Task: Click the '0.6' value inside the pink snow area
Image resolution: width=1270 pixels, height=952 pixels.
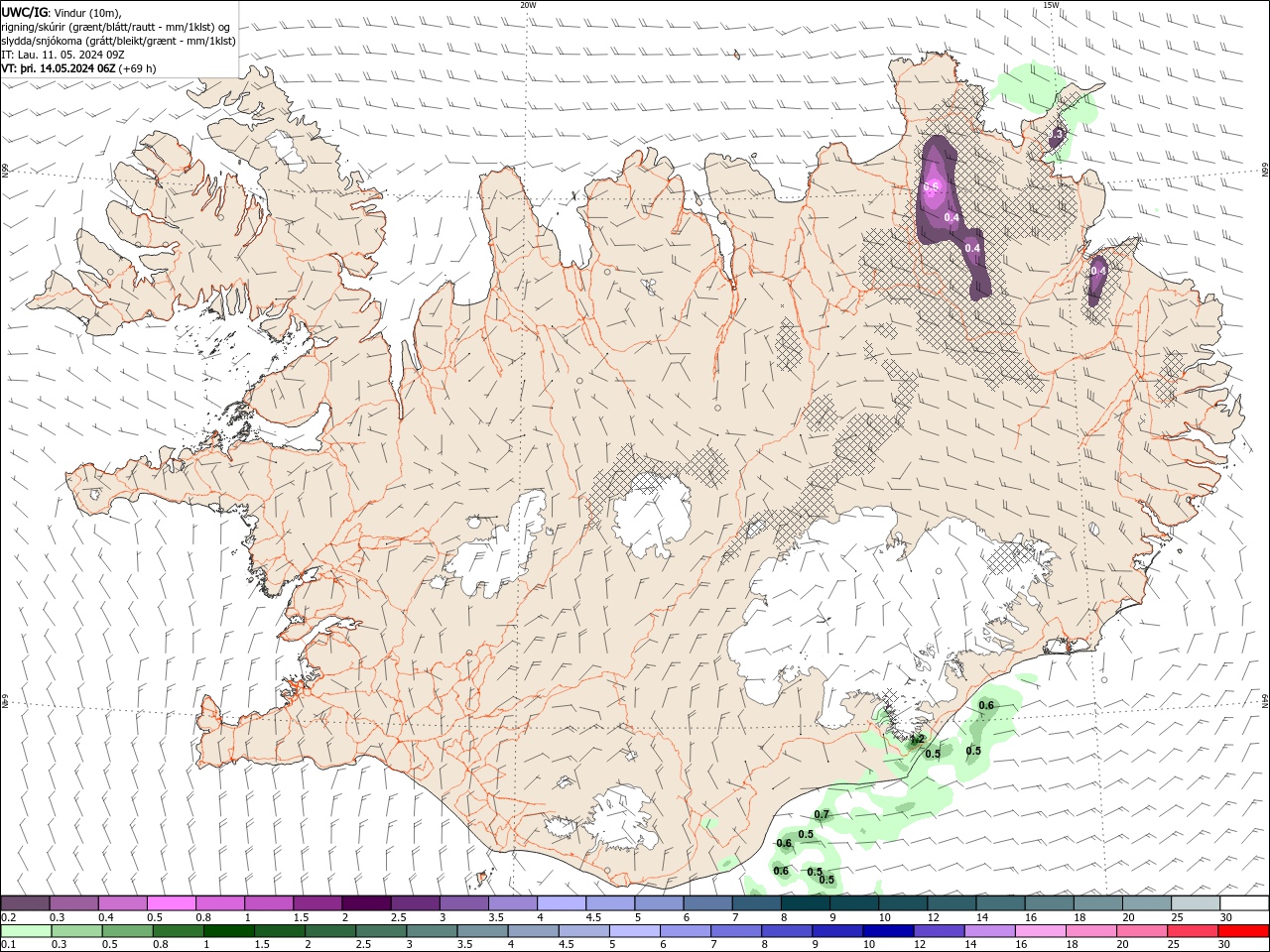Action: tap(931, 185)
